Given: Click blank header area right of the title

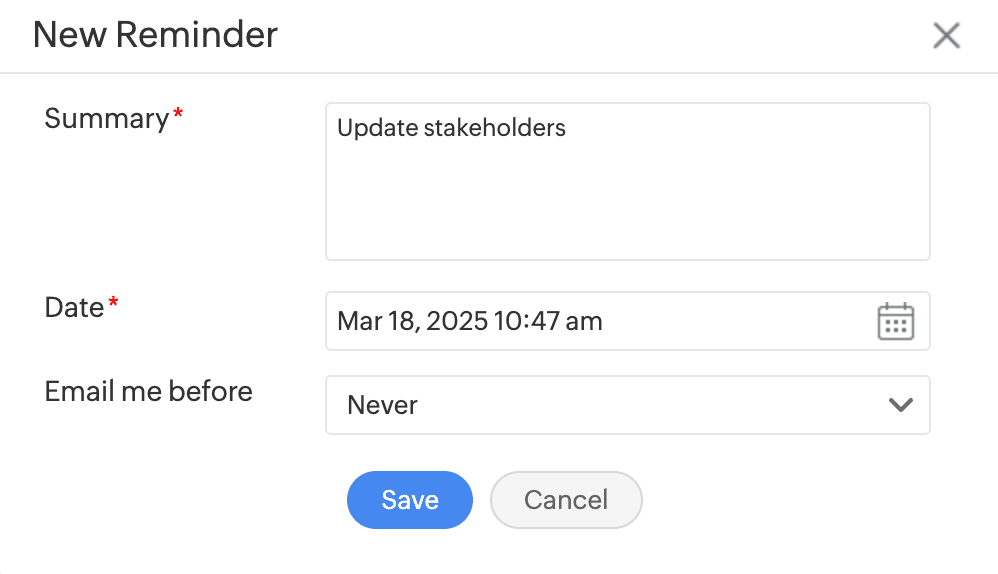Looking at the screenshot, I should pos(600,36).
